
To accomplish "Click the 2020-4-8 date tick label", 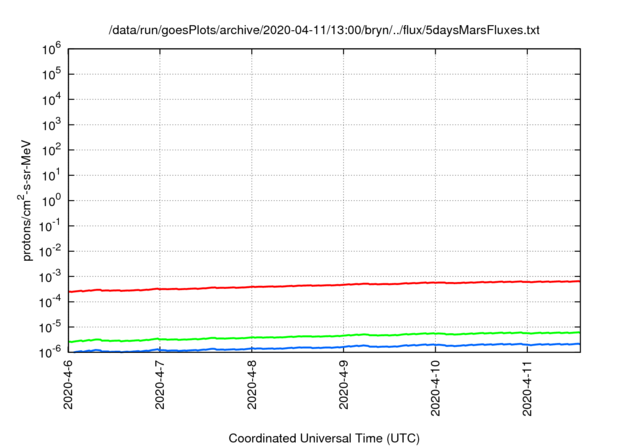I will pos(252,384).
